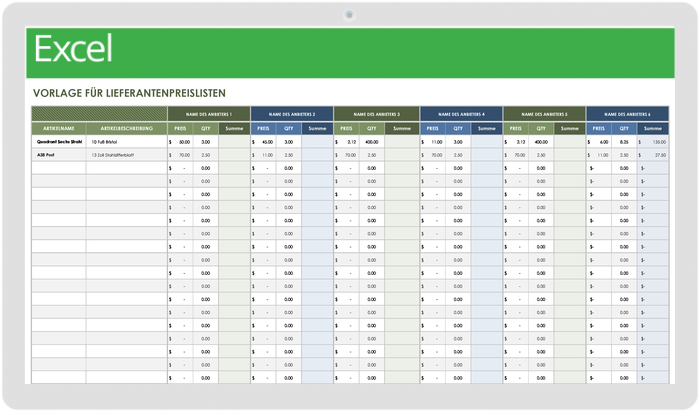This screenshot has width=700, height=412.
Task: Select the ARTIKELBESCHREIBUNG column header
Action: 126,129
